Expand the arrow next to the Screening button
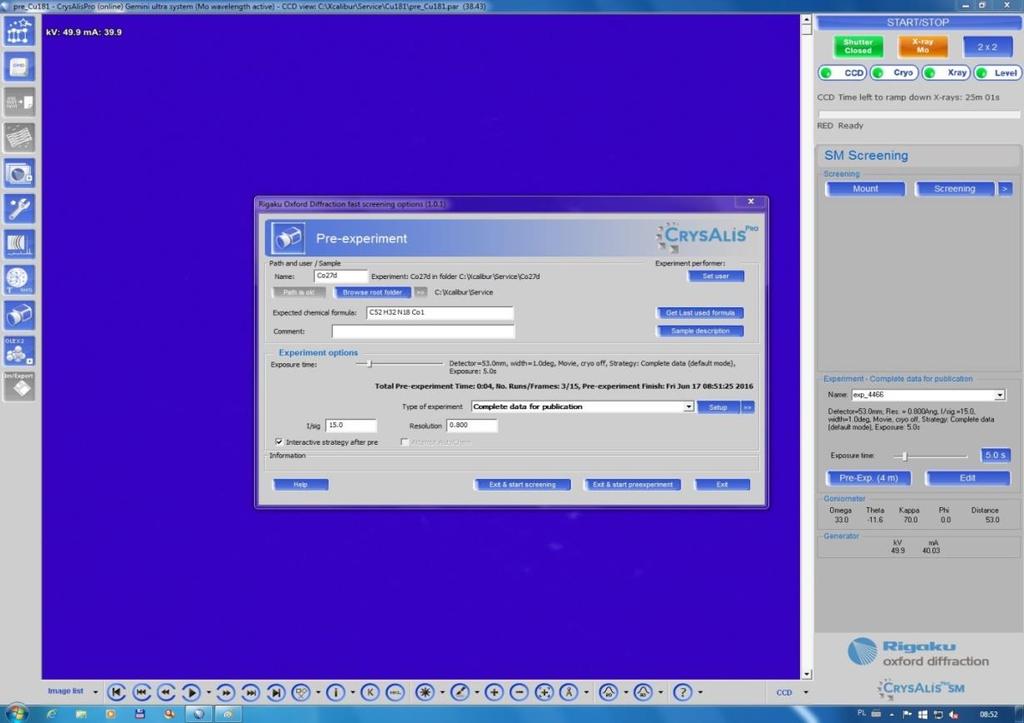The image size is (1024, 723). 1005,189
